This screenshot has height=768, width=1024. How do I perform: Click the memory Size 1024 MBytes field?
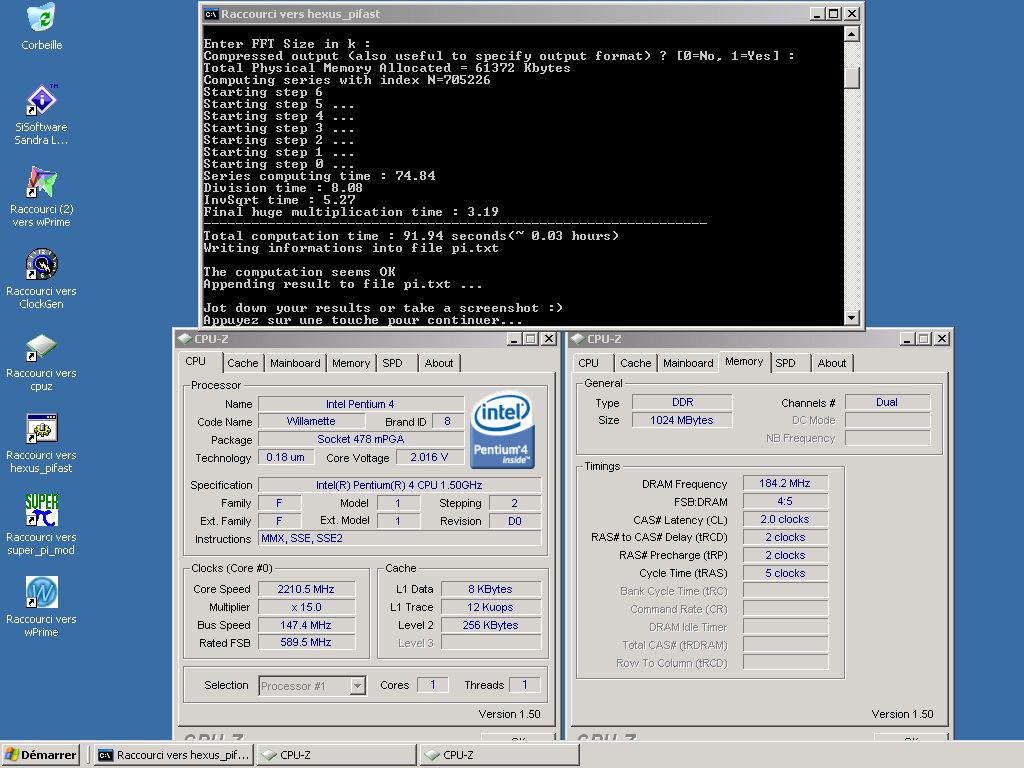pyautogui.click(x=682, y=421)
